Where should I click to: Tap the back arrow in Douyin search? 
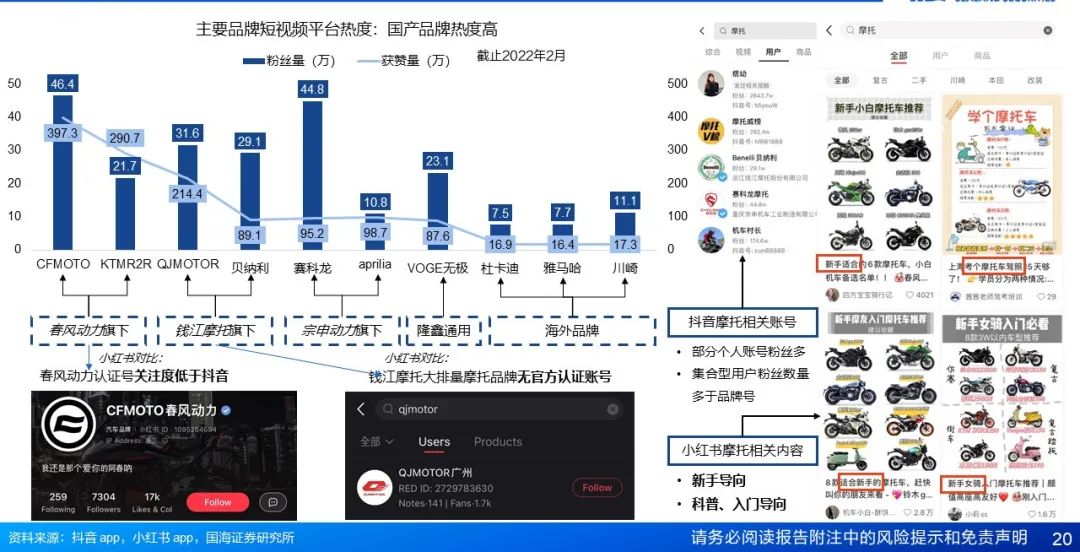[x=702, y=31]
